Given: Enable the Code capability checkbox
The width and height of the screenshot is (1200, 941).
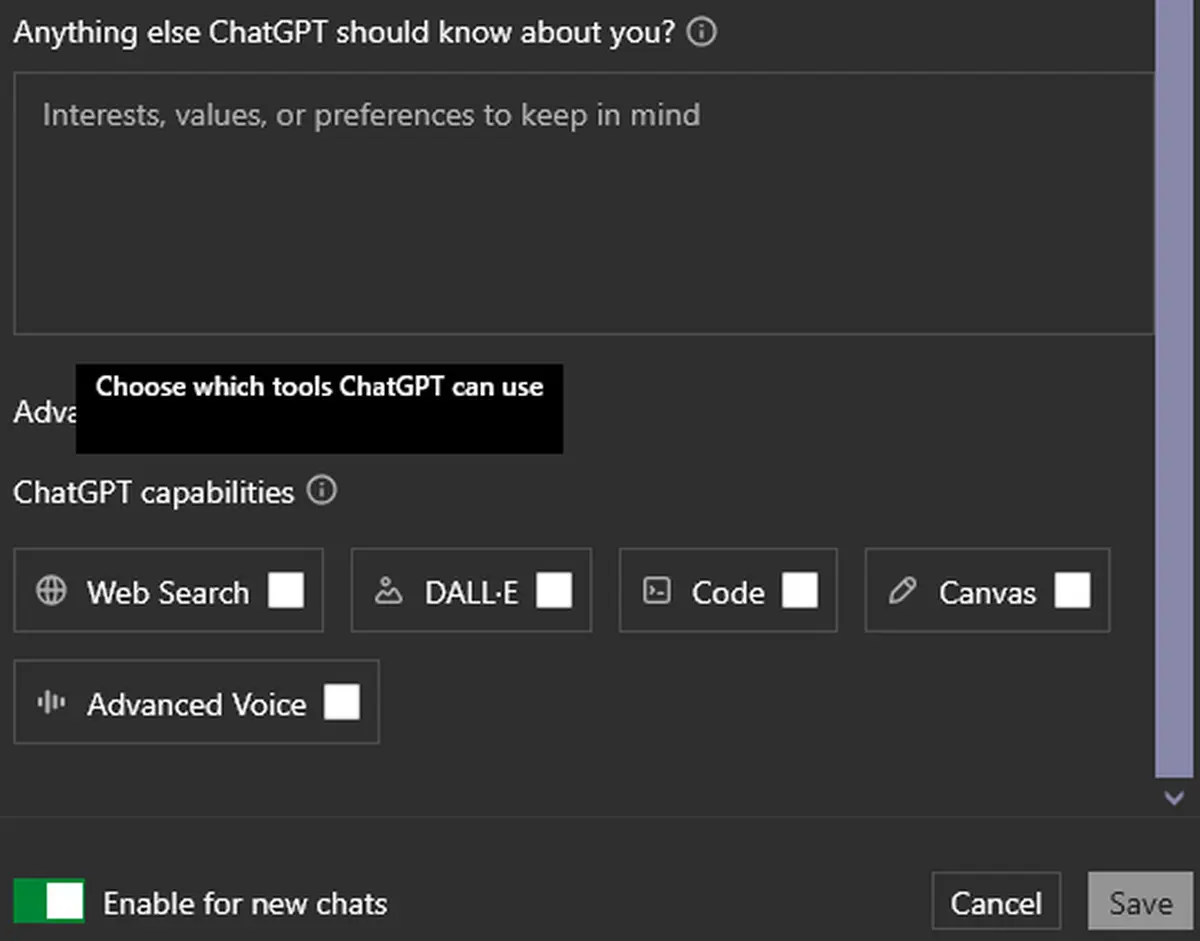Looking at the screenshot, I should point(800,592).
